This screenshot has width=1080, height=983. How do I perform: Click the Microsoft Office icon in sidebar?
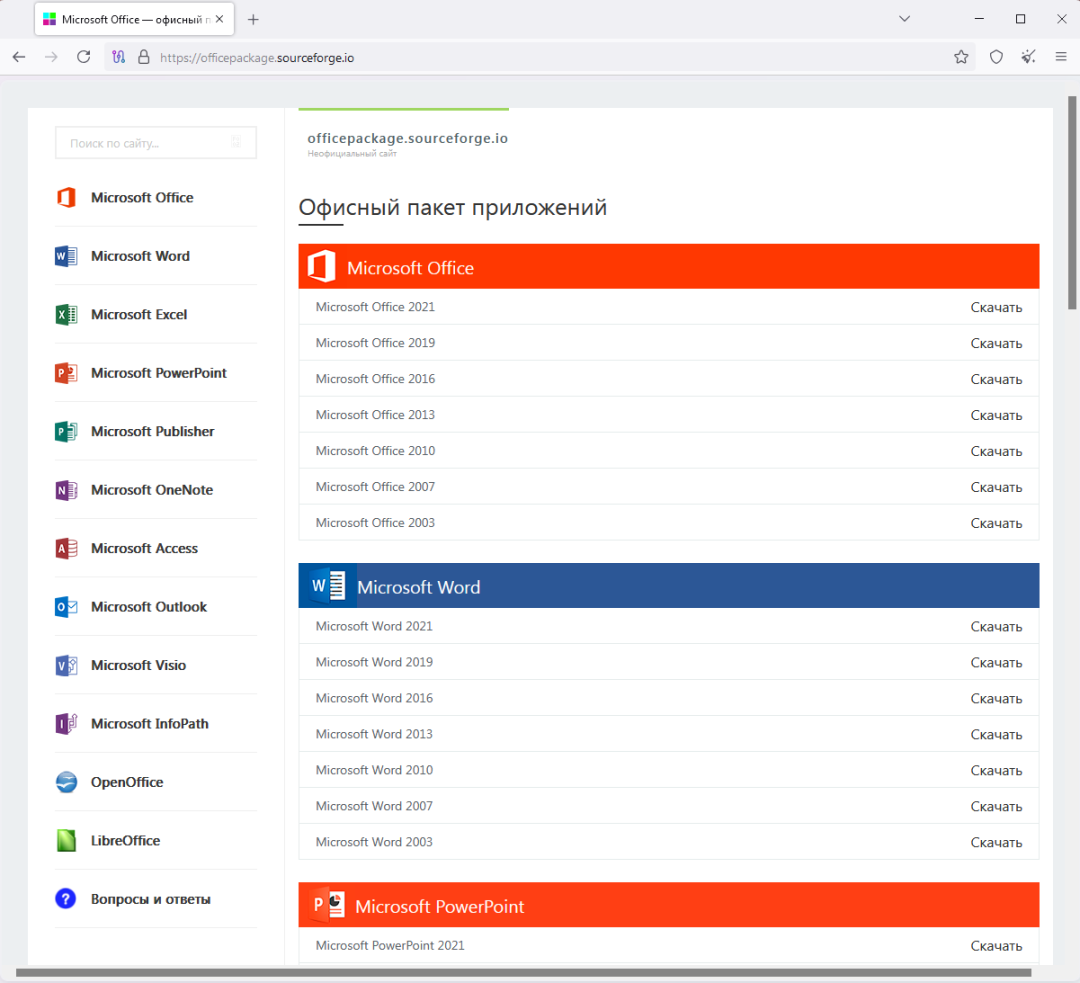point(66,198)
